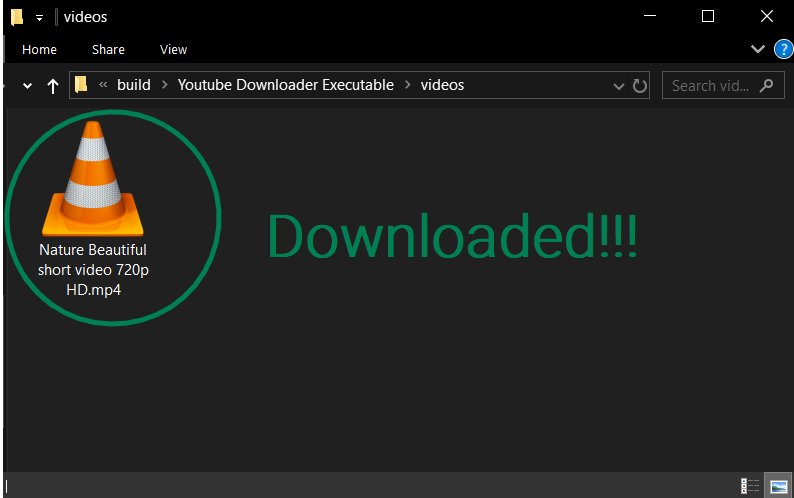Open the Home ribbon tab

coord(39,50)
